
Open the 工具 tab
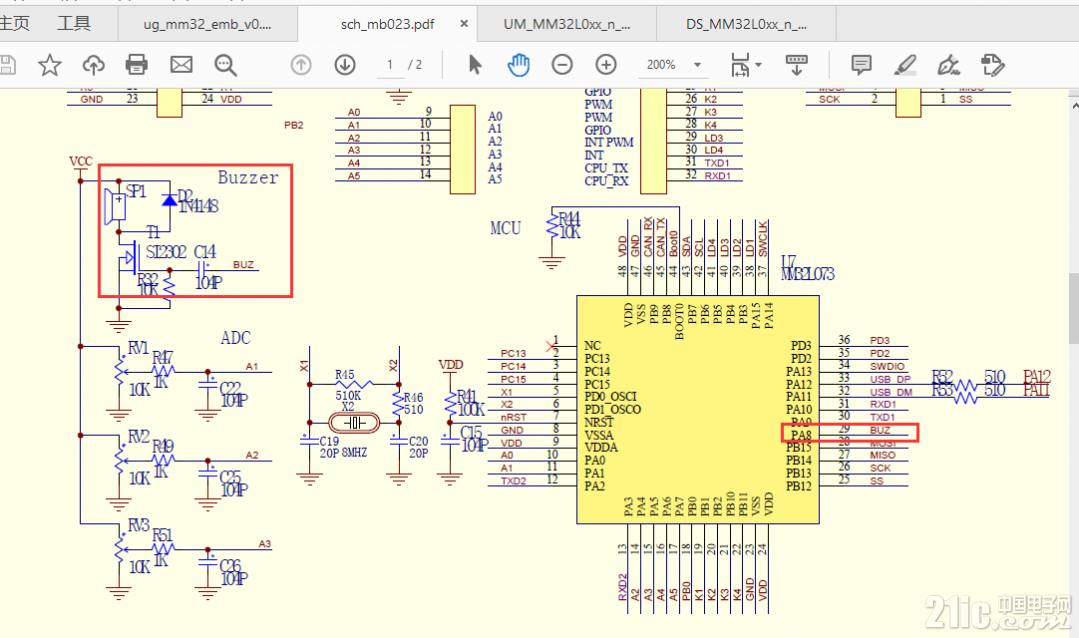[74, 23]
